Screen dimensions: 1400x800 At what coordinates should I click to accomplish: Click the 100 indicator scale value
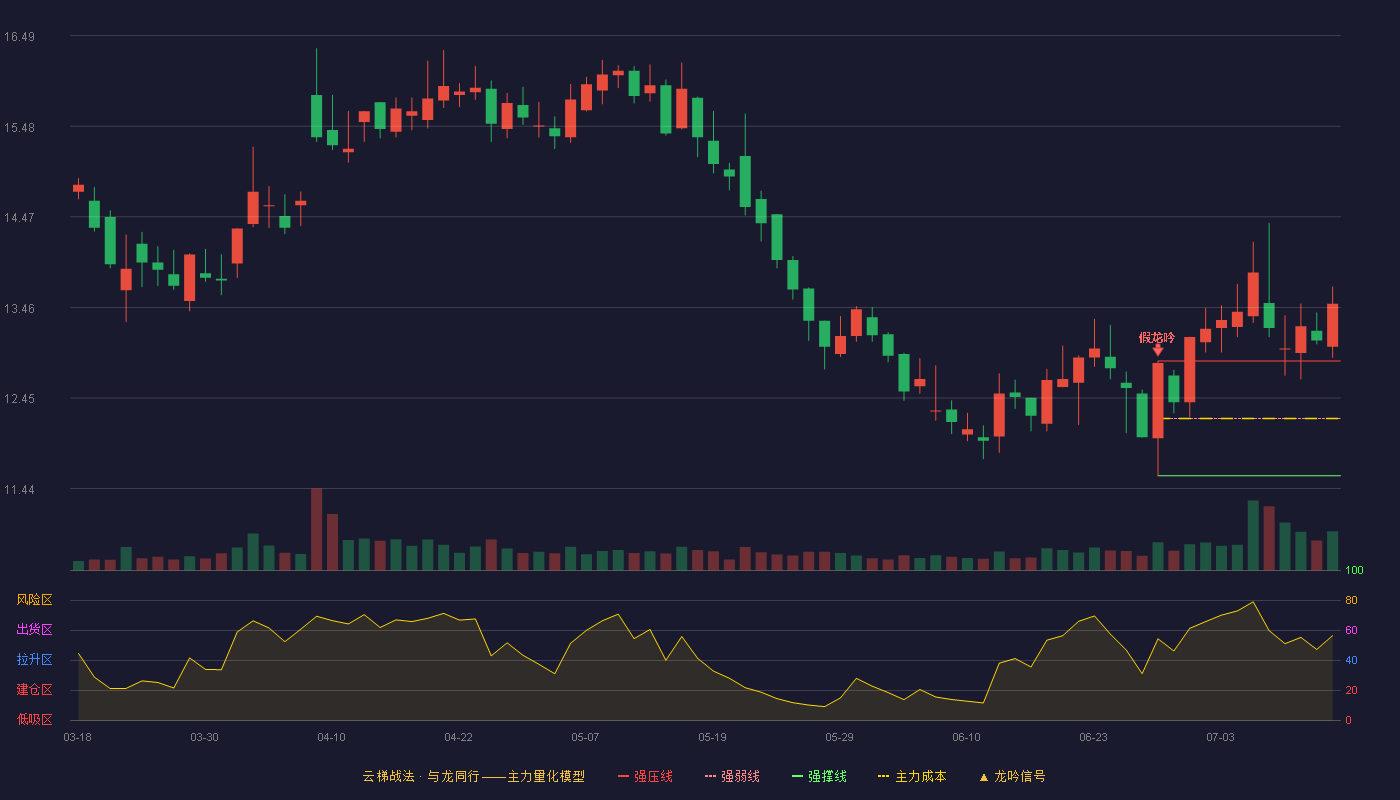coord(1354,571)
